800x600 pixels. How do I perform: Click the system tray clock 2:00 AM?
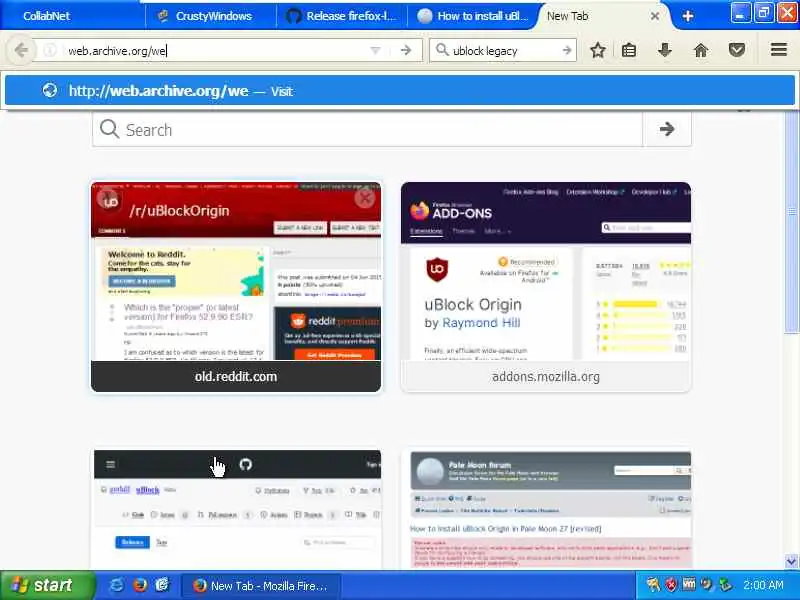click(763, 585)
